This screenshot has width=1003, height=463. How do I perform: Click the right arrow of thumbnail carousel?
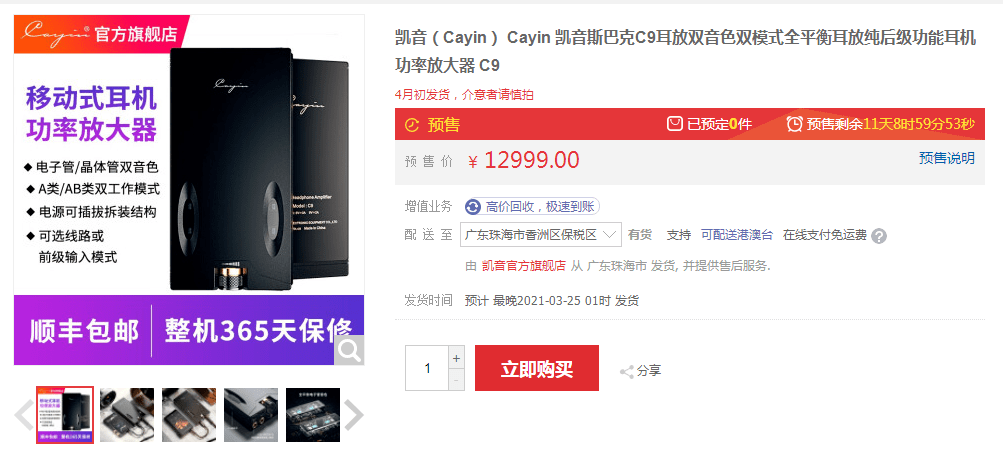point(354,415)
